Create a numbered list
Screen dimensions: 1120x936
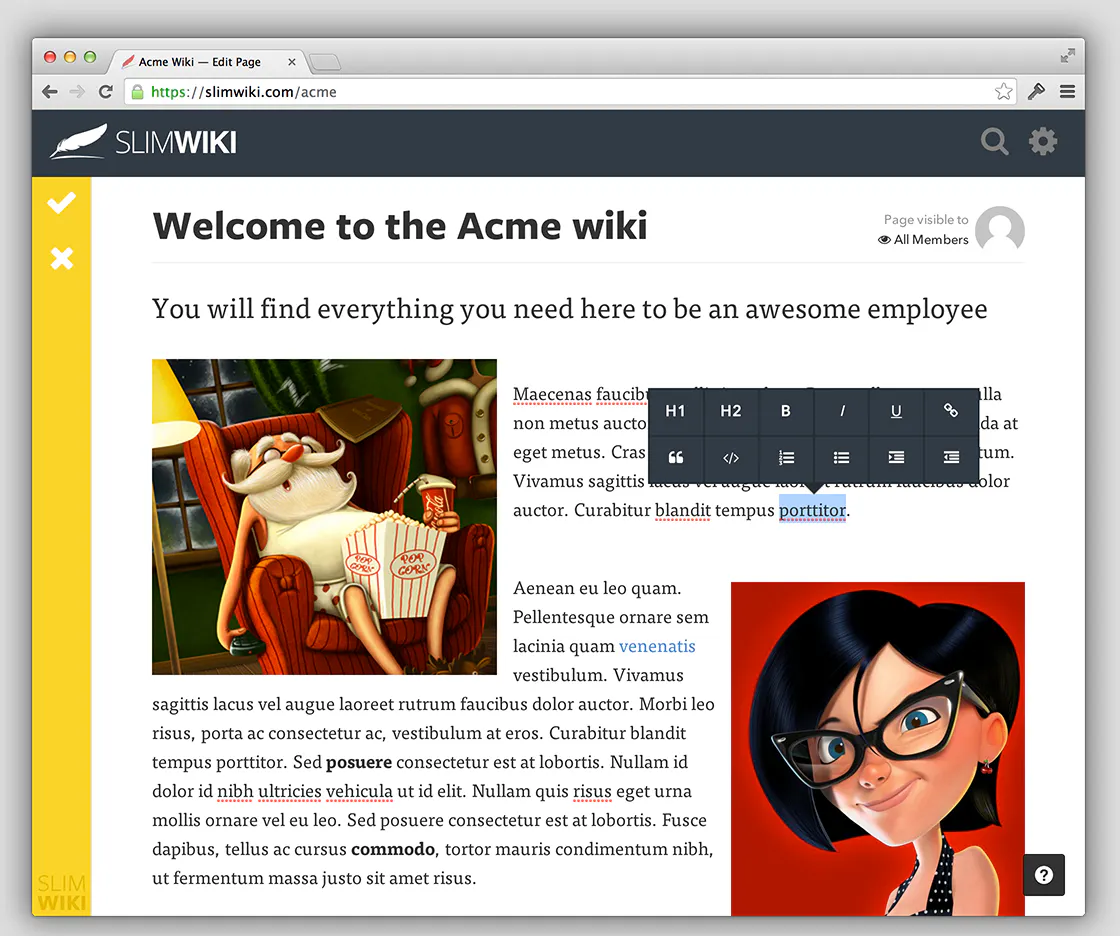tap(786, 457)
